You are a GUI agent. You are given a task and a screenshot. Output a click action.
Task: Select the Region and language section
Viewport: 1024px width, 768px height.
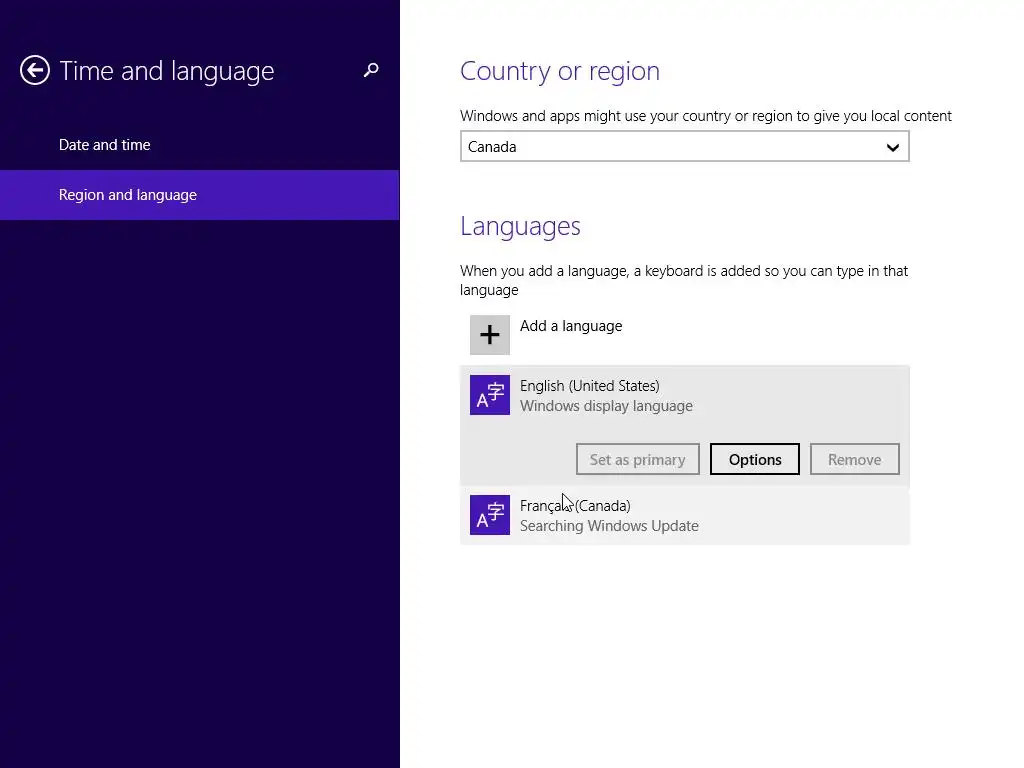(199, 195)
